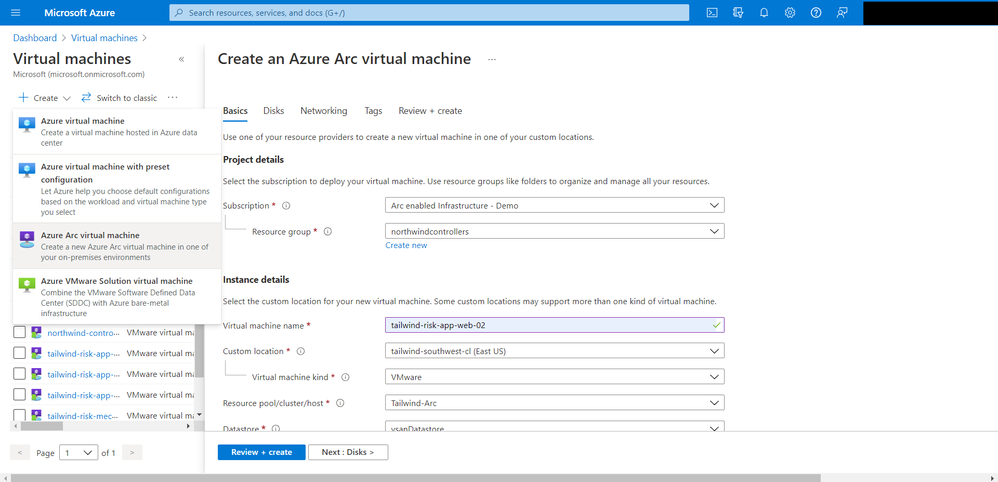This screenshot has height=482, width=998.
Task: Click the Subscription info icon
Action: click(286, 206)
